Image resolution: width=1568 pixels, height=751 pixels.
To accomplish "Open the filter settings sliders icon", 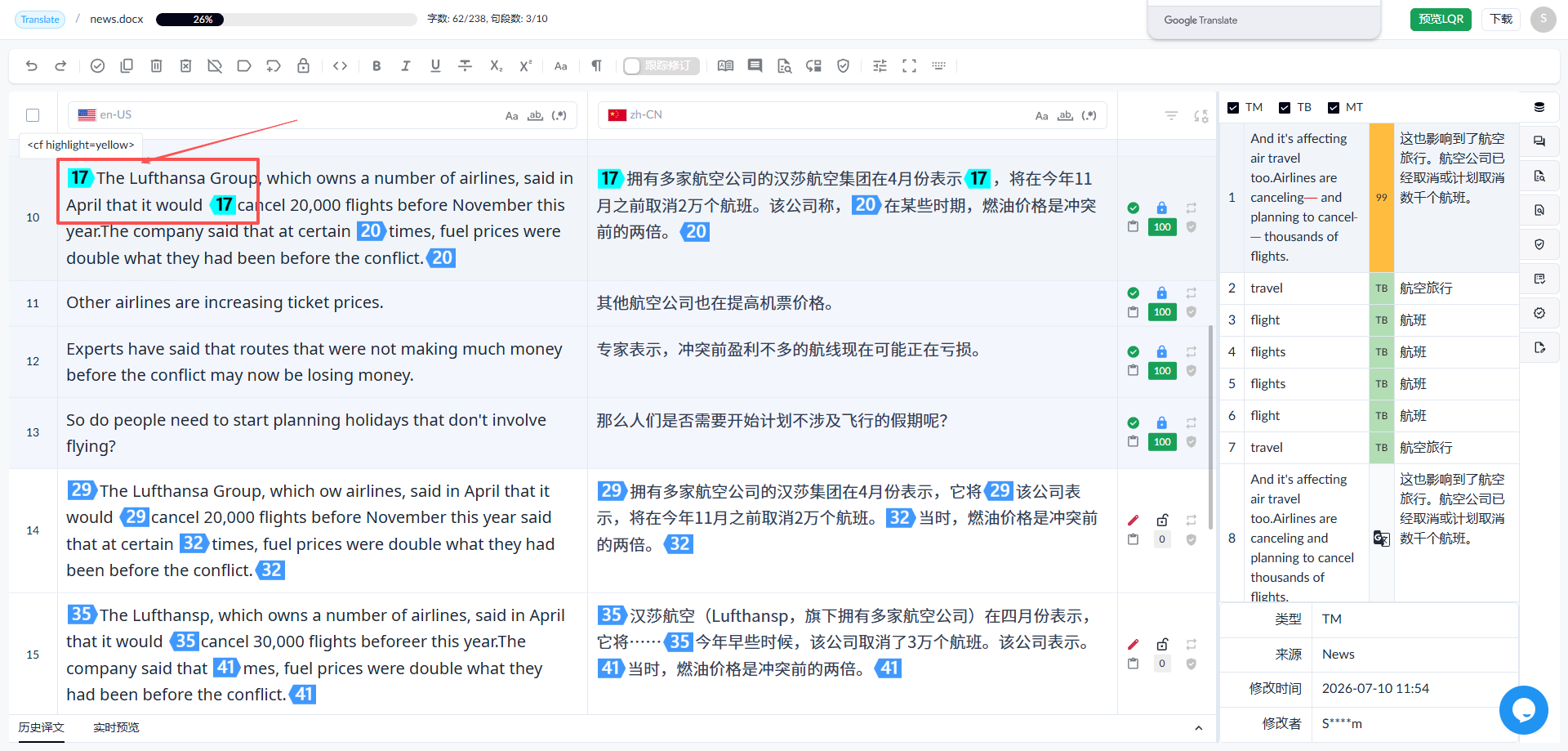I will pyautogui.click(x=880, y=66).
